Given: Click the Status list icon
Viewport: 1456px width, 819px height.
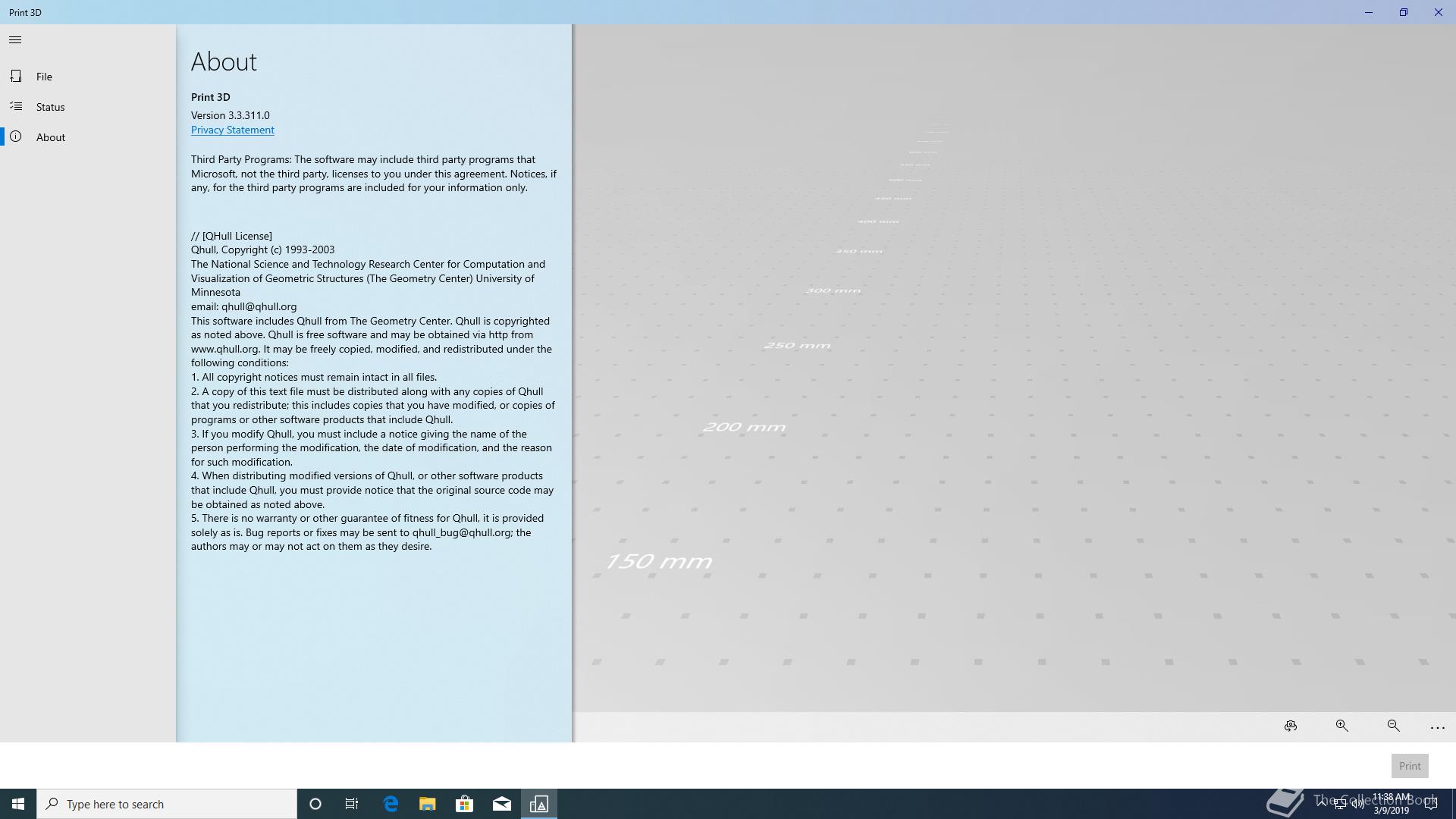Looking at the screenshot, I should 16,106.
